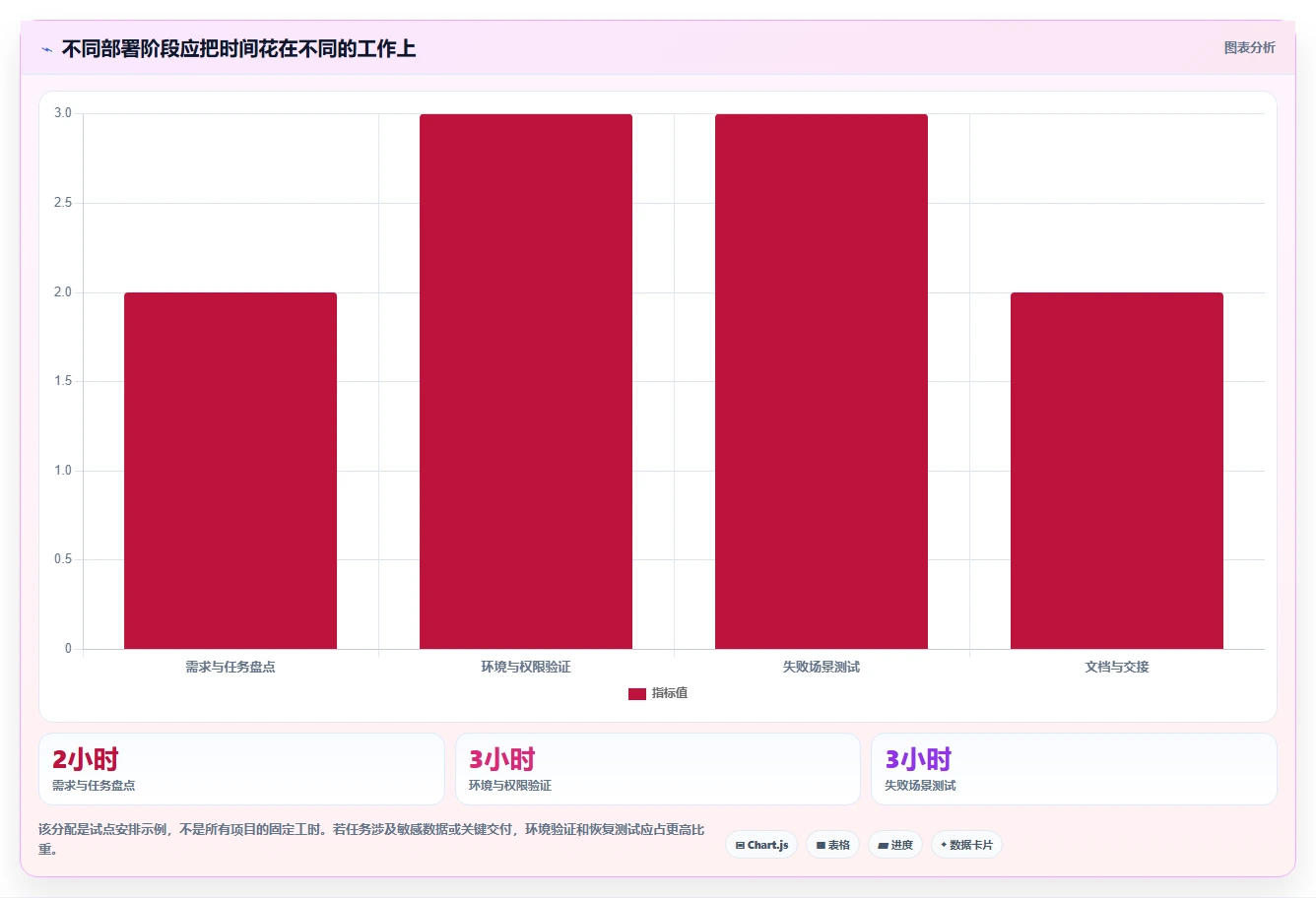1316x898 pixels.
Task: Click the lightning icon beside the chart title
Action: point(46,49)
